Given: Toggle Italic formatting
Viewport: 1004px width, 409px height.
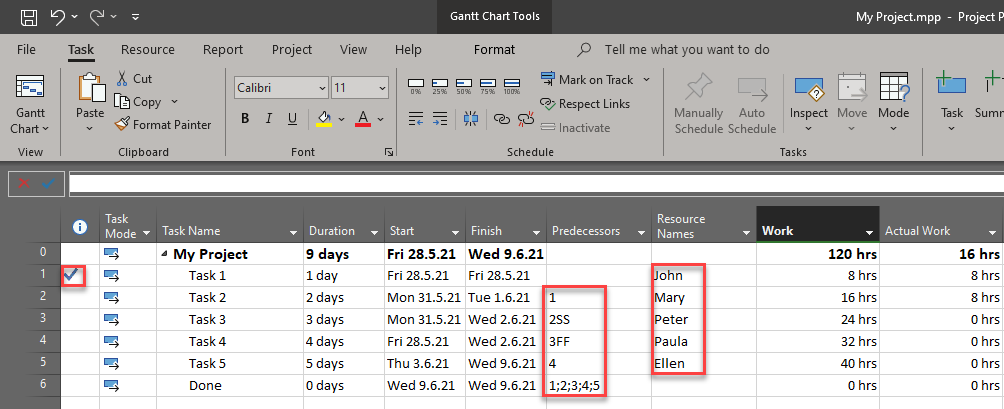Looking at the screenshot, I should click(270, 120).
